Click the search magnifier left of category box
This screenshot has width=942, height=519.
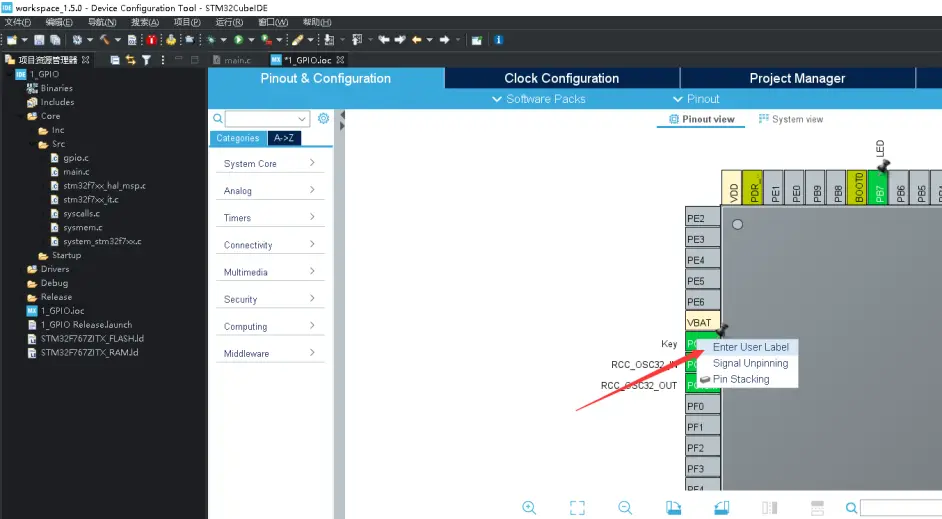217,118
